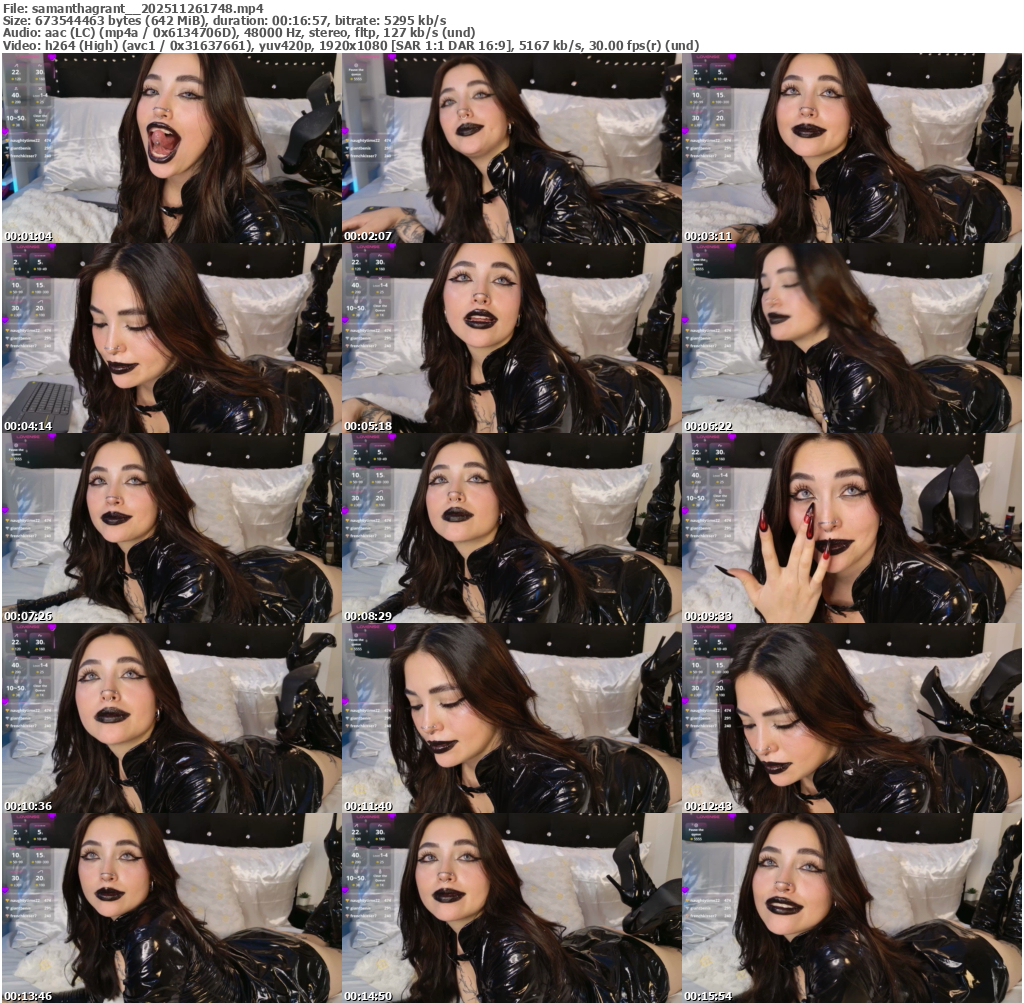Image resolution: width=1024 pixels, height=1003 pixels.
Task: Select the frame stamped 00:04:14
Action: click(x=171, y=338)
